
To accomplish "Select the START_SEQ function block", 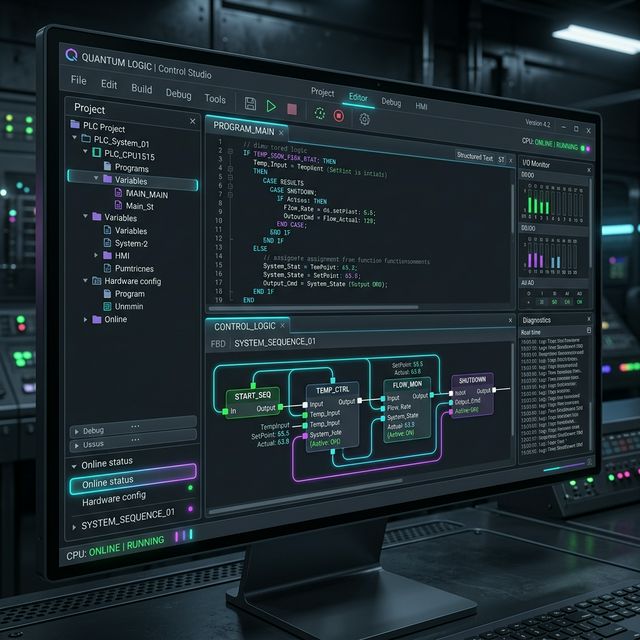I will pyautogui.click(x=253, y=402).
